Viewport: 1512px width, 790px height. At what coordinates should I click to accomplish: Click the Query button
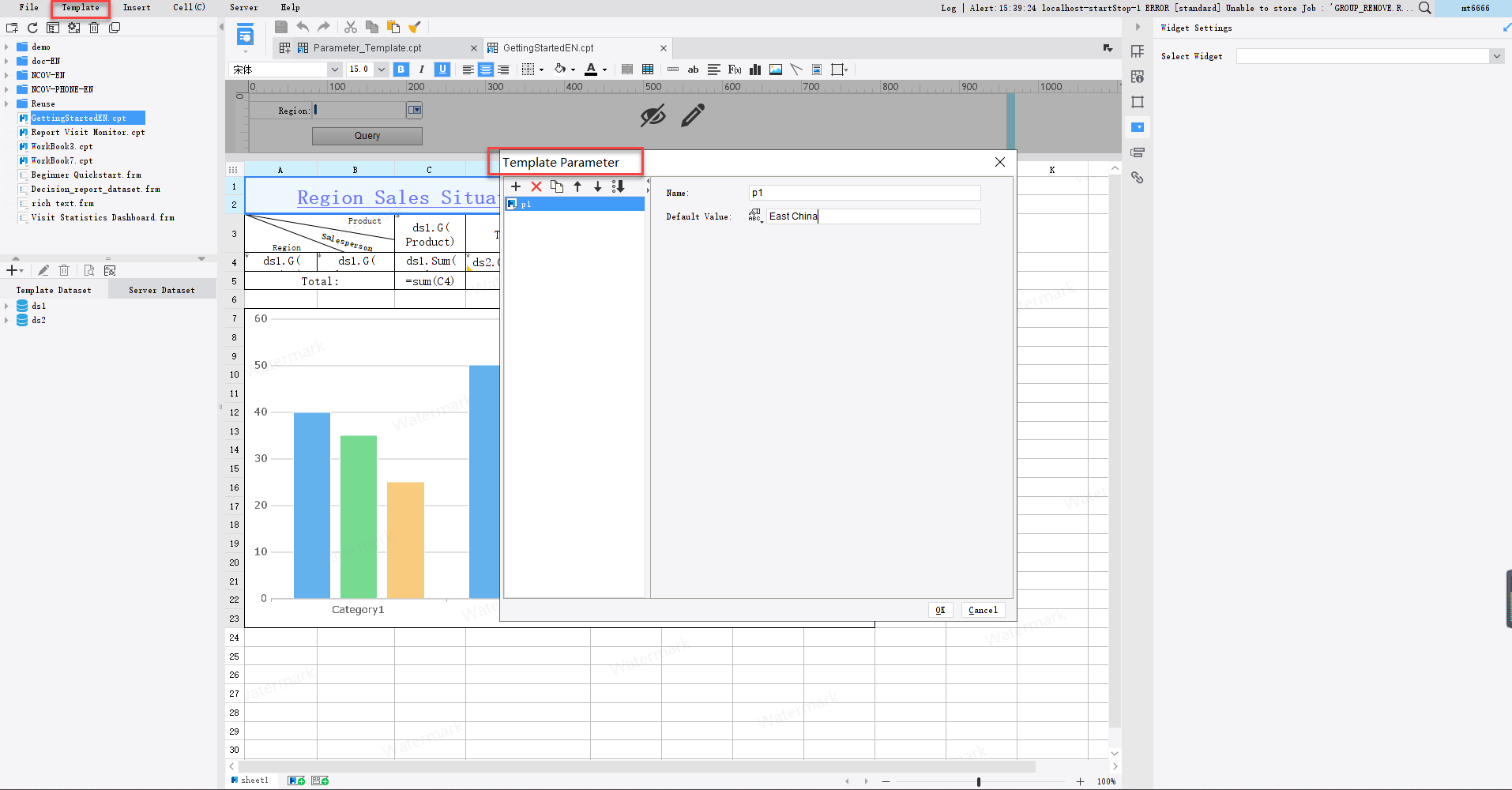click(x=367, y=136)
